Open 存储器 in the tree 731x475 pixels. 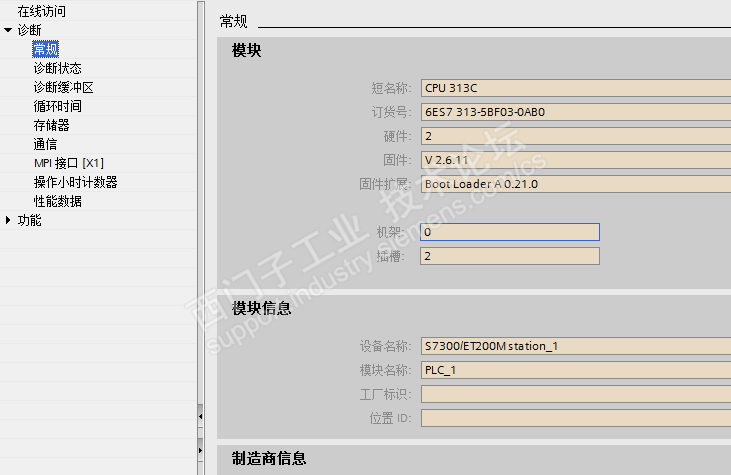tap(51, 125)
